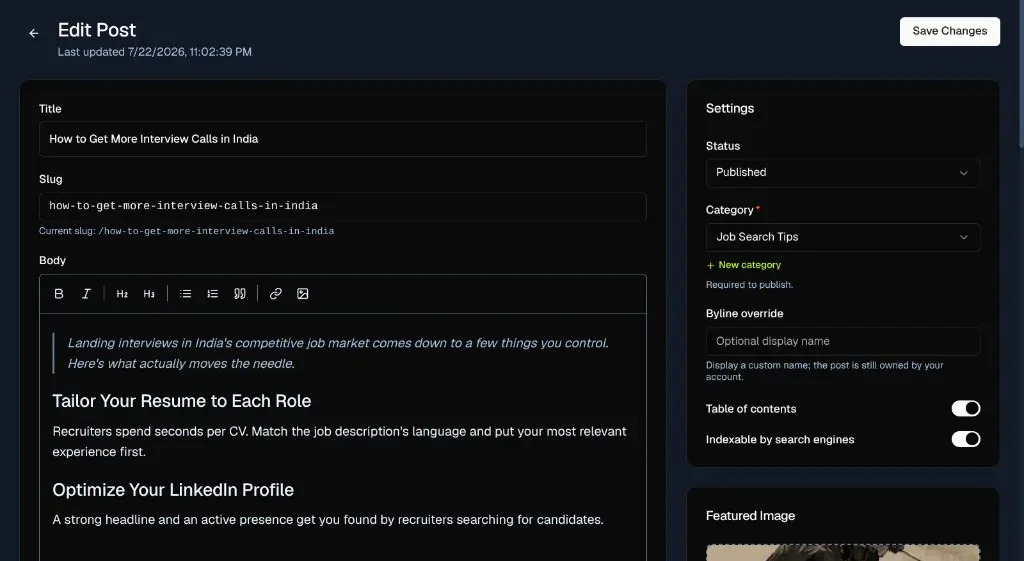Image resolution: width=1024 pixels, height=561 pixels.
Task: Click the page's vertical scrollbar
Action: click(x=1020, y=72)
